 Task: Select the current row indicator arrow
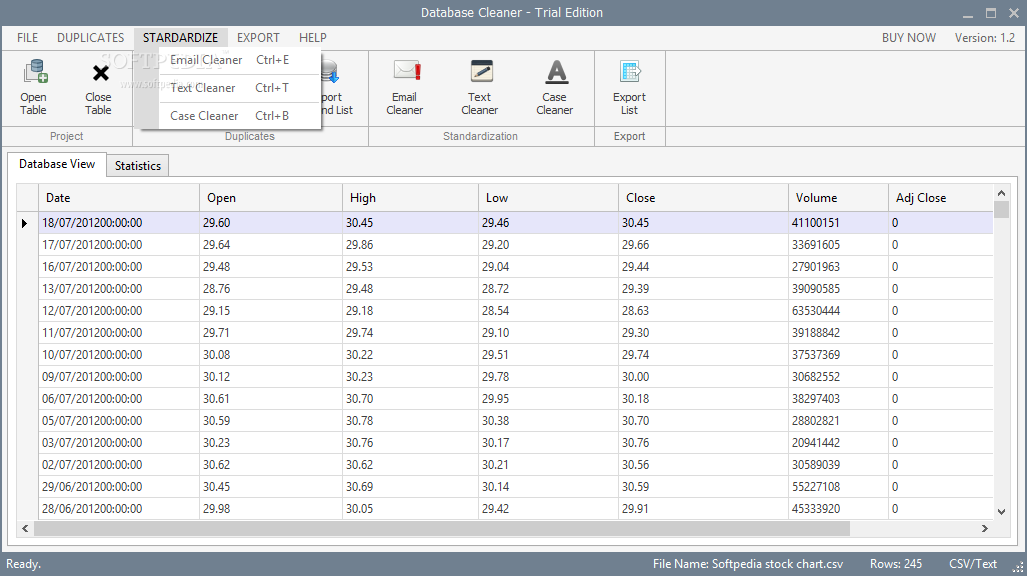25,223
